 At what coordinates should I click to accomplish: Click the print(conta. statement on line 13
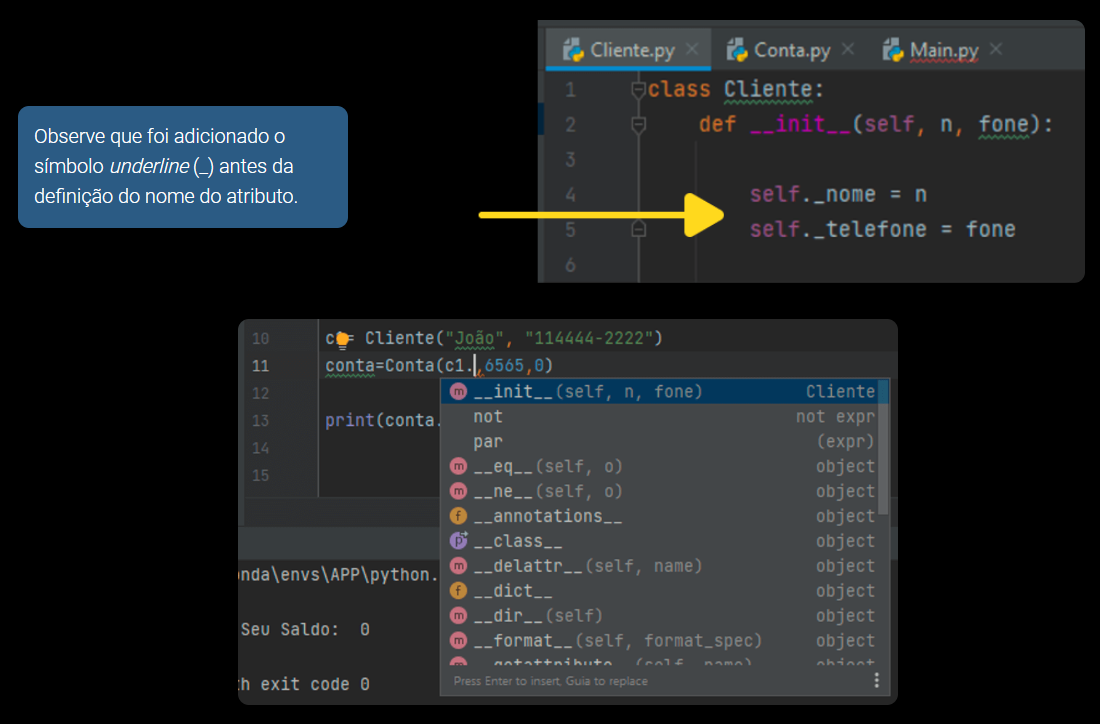tap(383, 421)
